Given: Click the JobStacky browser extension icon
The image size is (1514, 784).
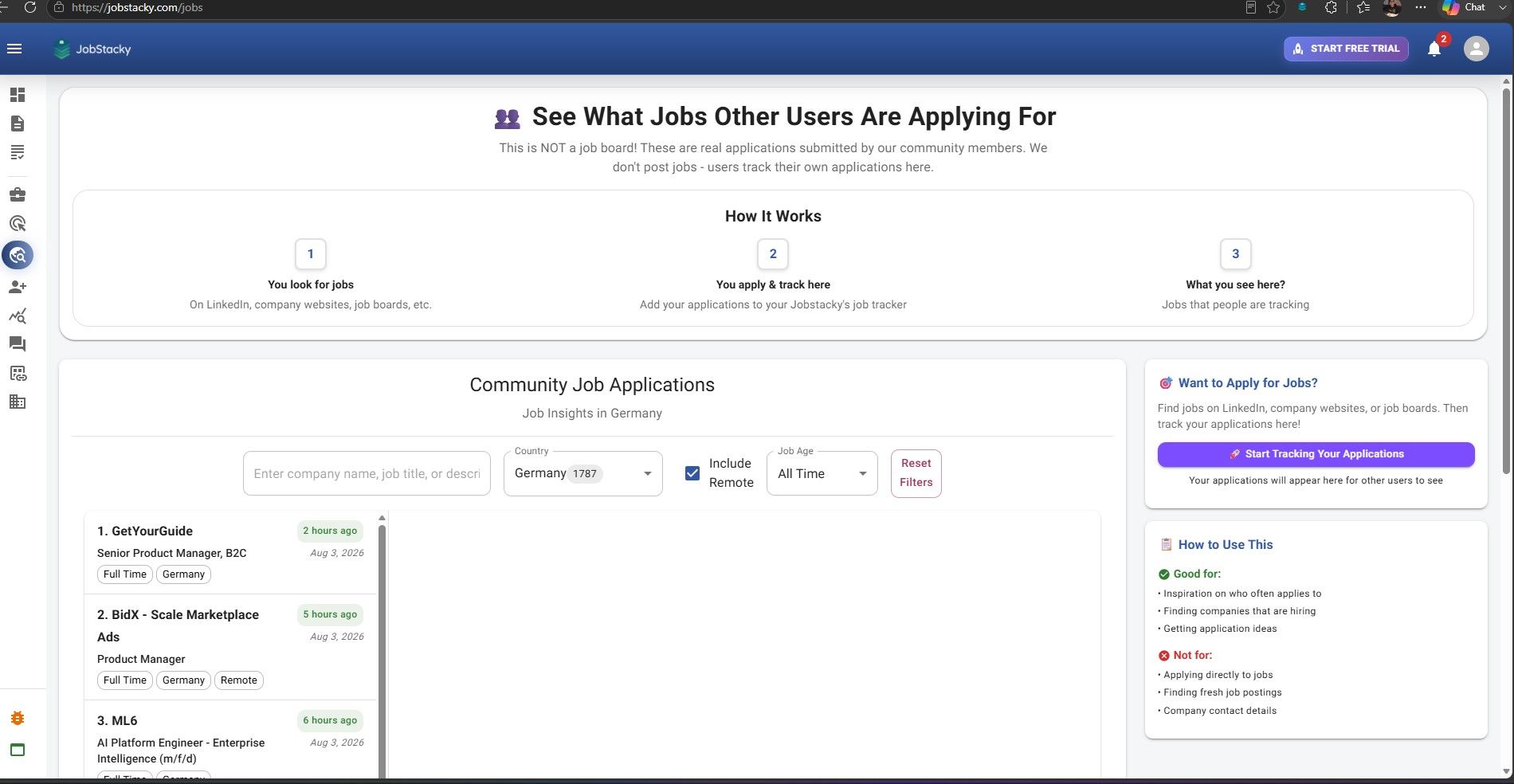Looking at the screenshot, I should [x=1302, y=7].
